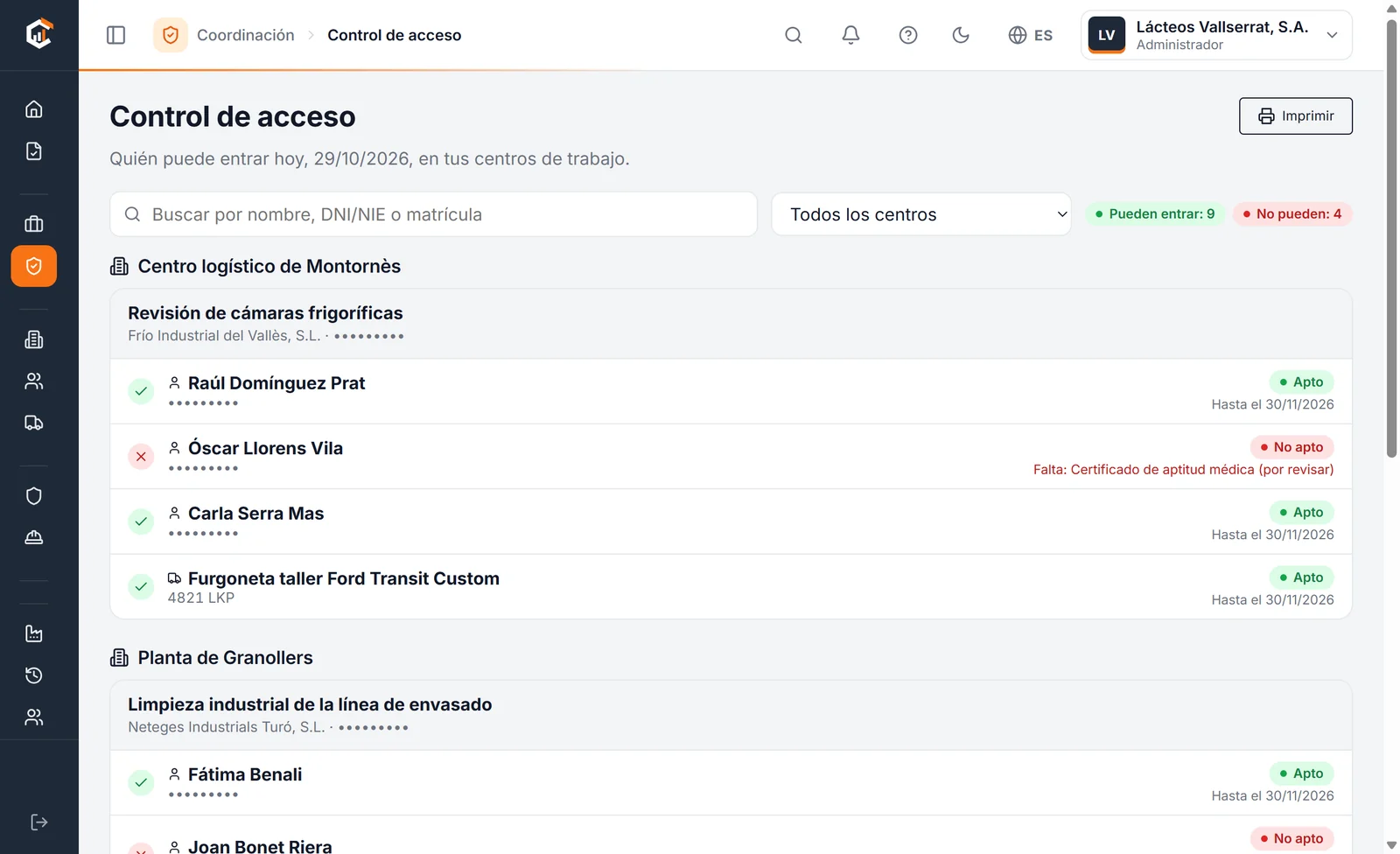Open the history clock sidebar icon
This screenshot has width=1400, height=854.
(34, 675)
